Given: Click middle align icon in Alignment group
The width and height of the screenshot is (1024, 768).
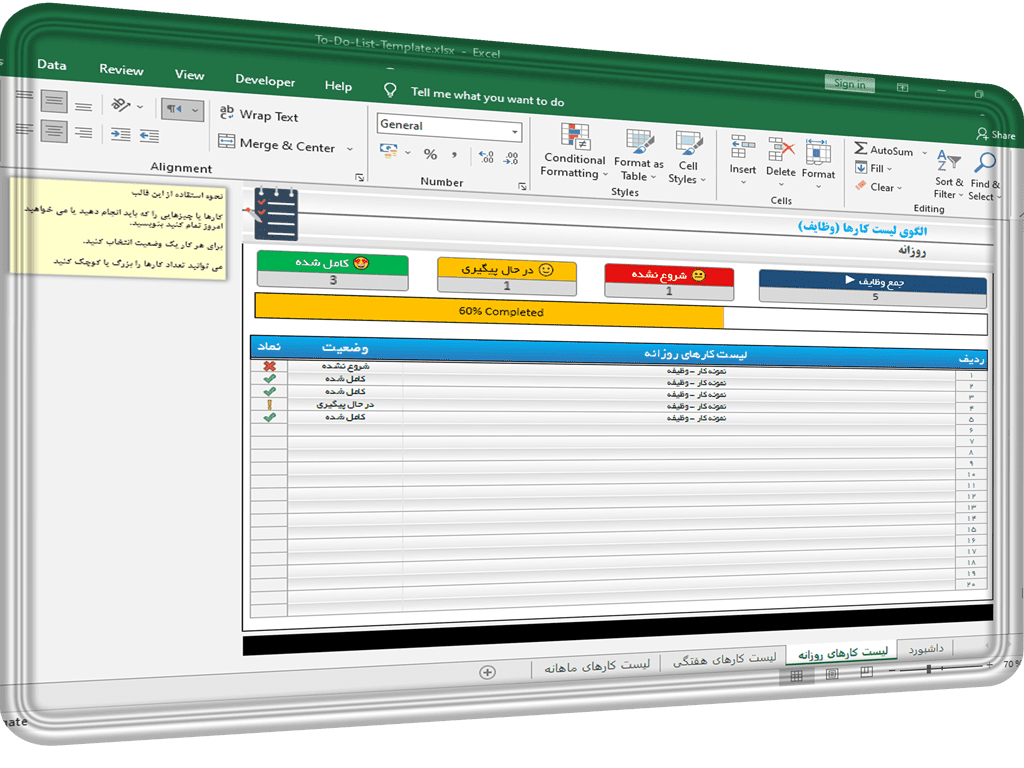Looking at the screenshot, I should (54, 100).
